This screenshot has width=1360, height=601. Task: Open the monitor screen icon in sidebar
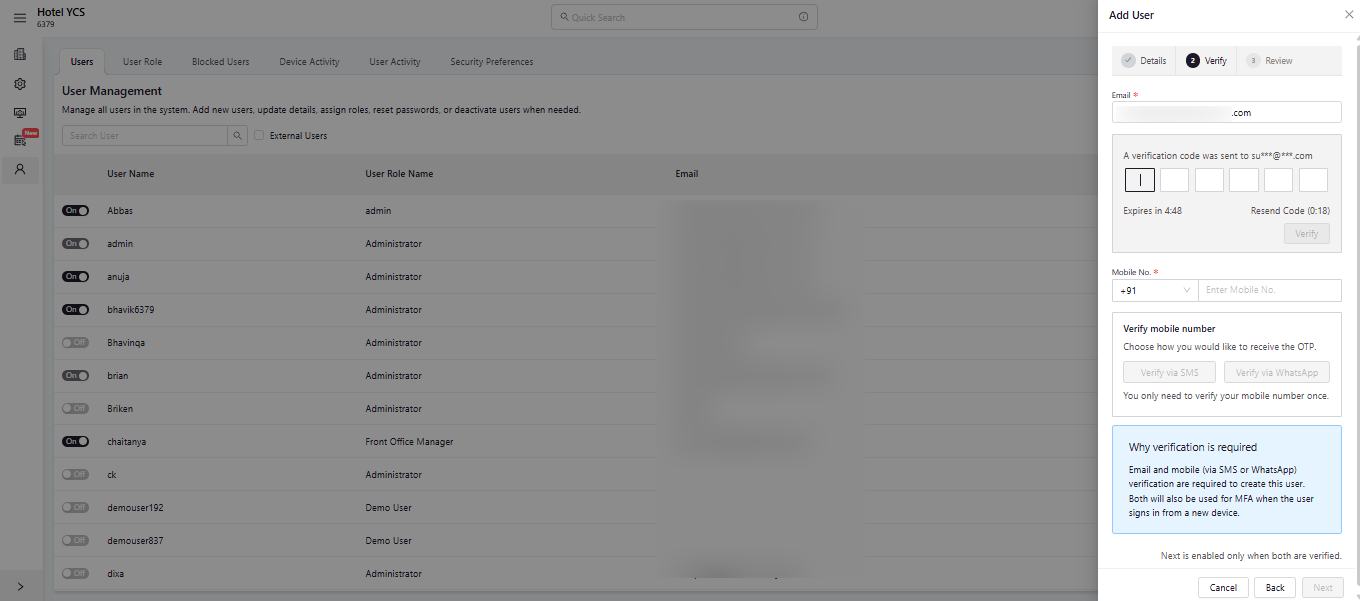click(20, 113)
